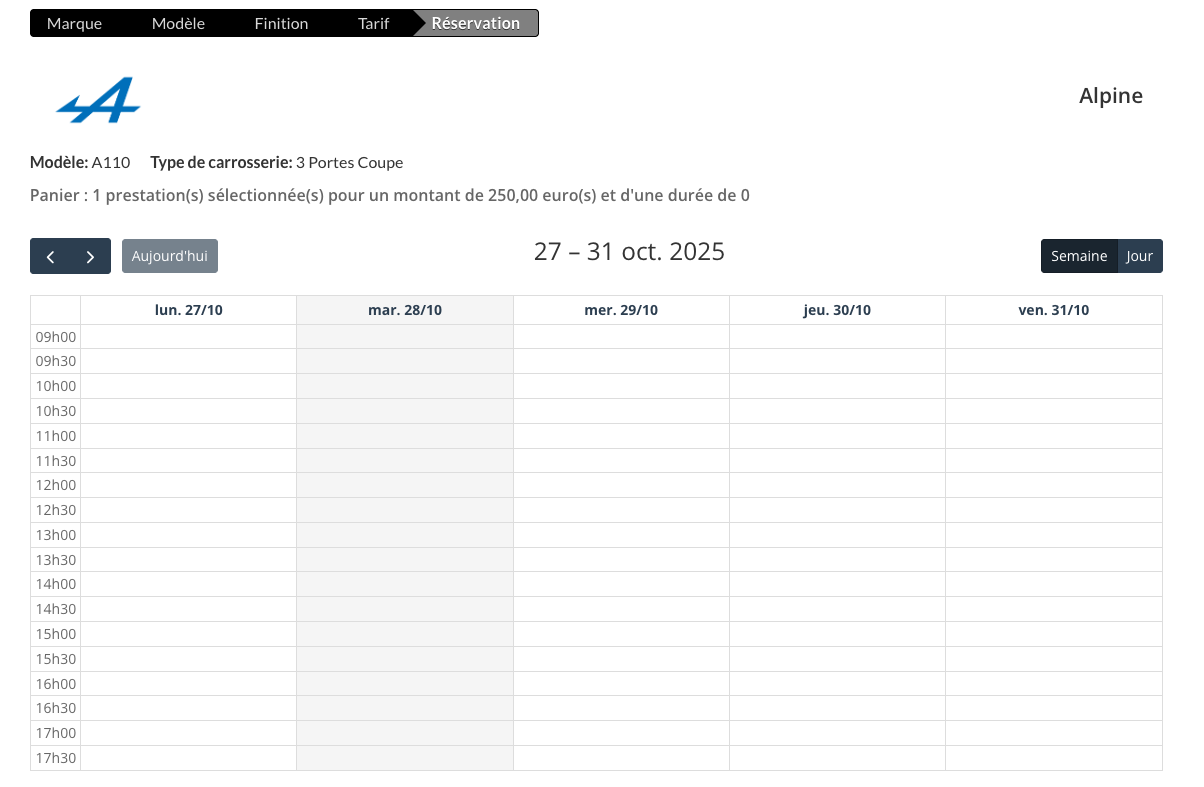Screen dimensions: 1204x787
Task: Open the Marque step
Action: [x=74, y=23]
